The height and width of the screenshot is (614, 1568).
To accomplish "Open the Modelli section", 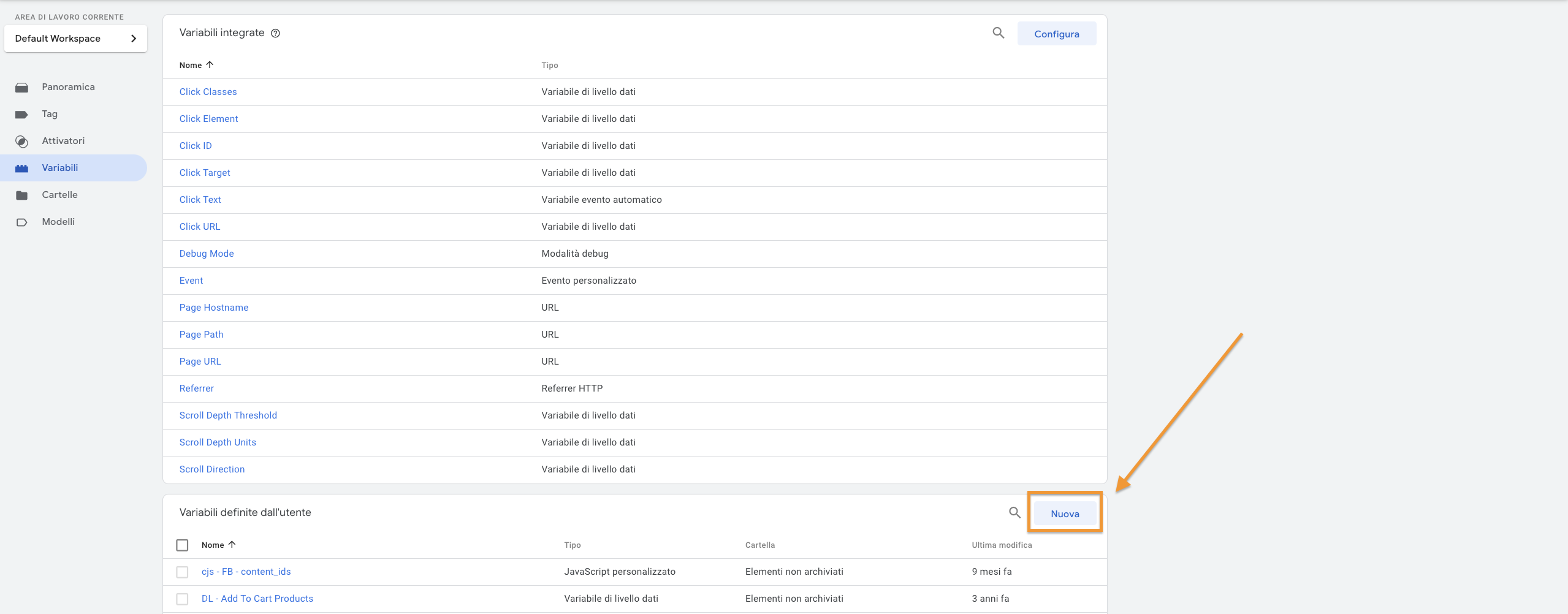I will (58, 222).
